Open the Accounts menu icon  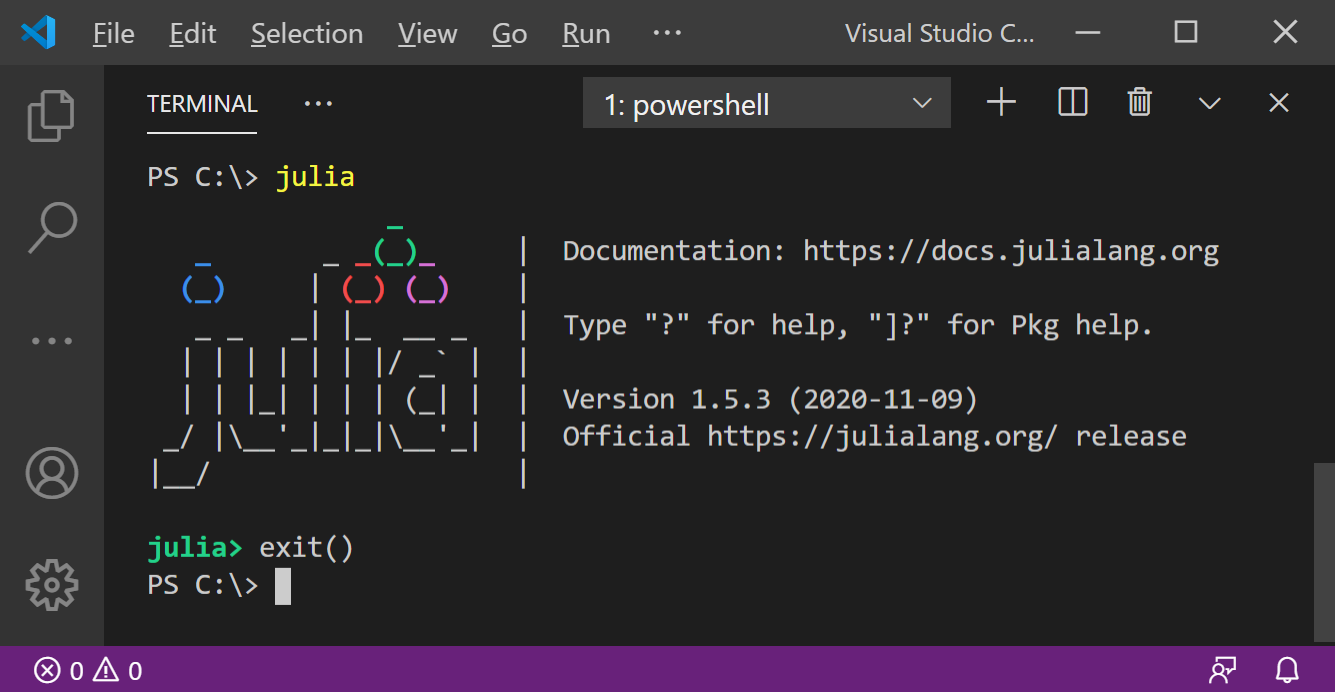(51, 473)
